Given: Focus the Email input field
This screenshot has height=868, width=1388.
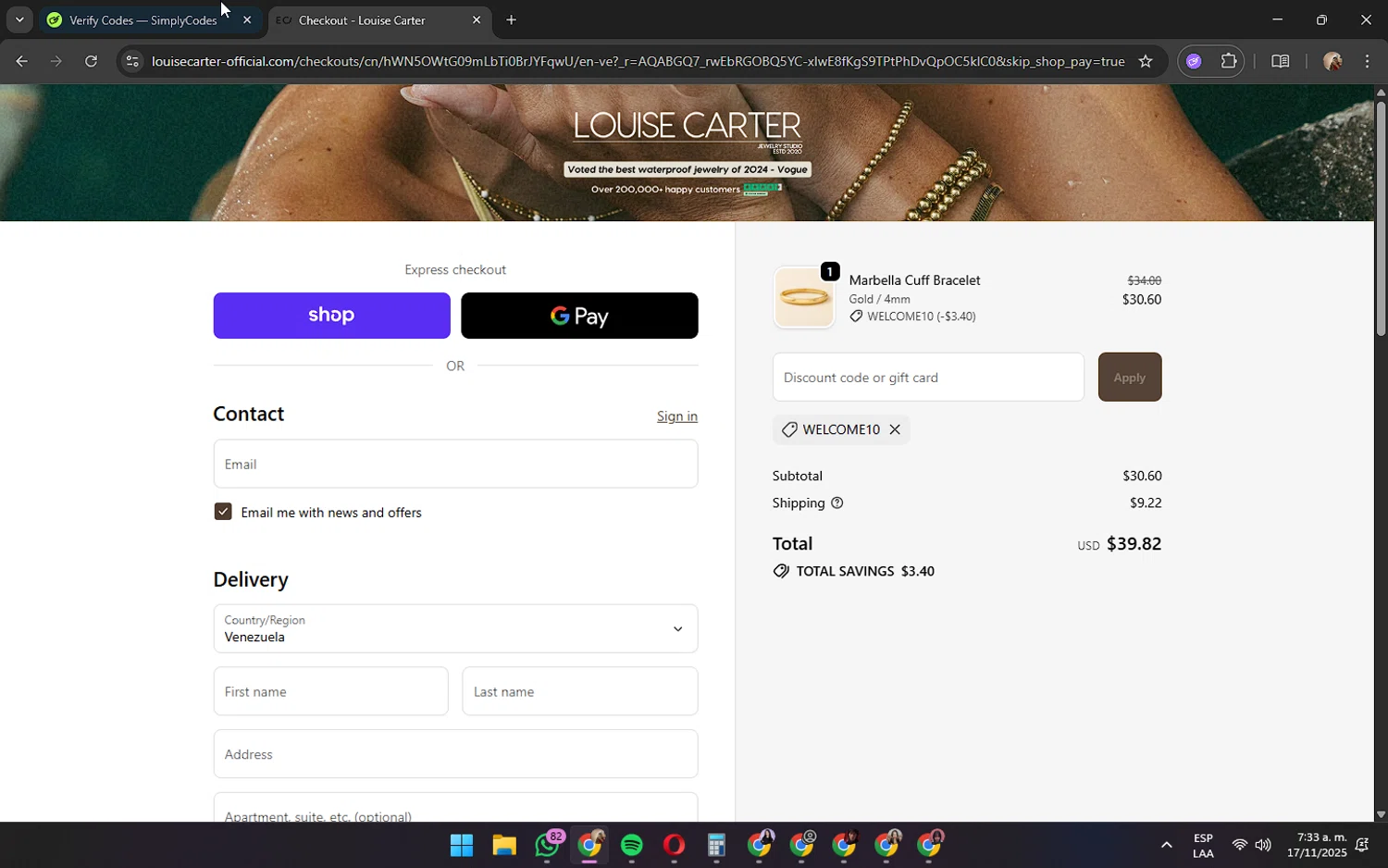Looking at the screenshot, I should (x=455, y=464).
